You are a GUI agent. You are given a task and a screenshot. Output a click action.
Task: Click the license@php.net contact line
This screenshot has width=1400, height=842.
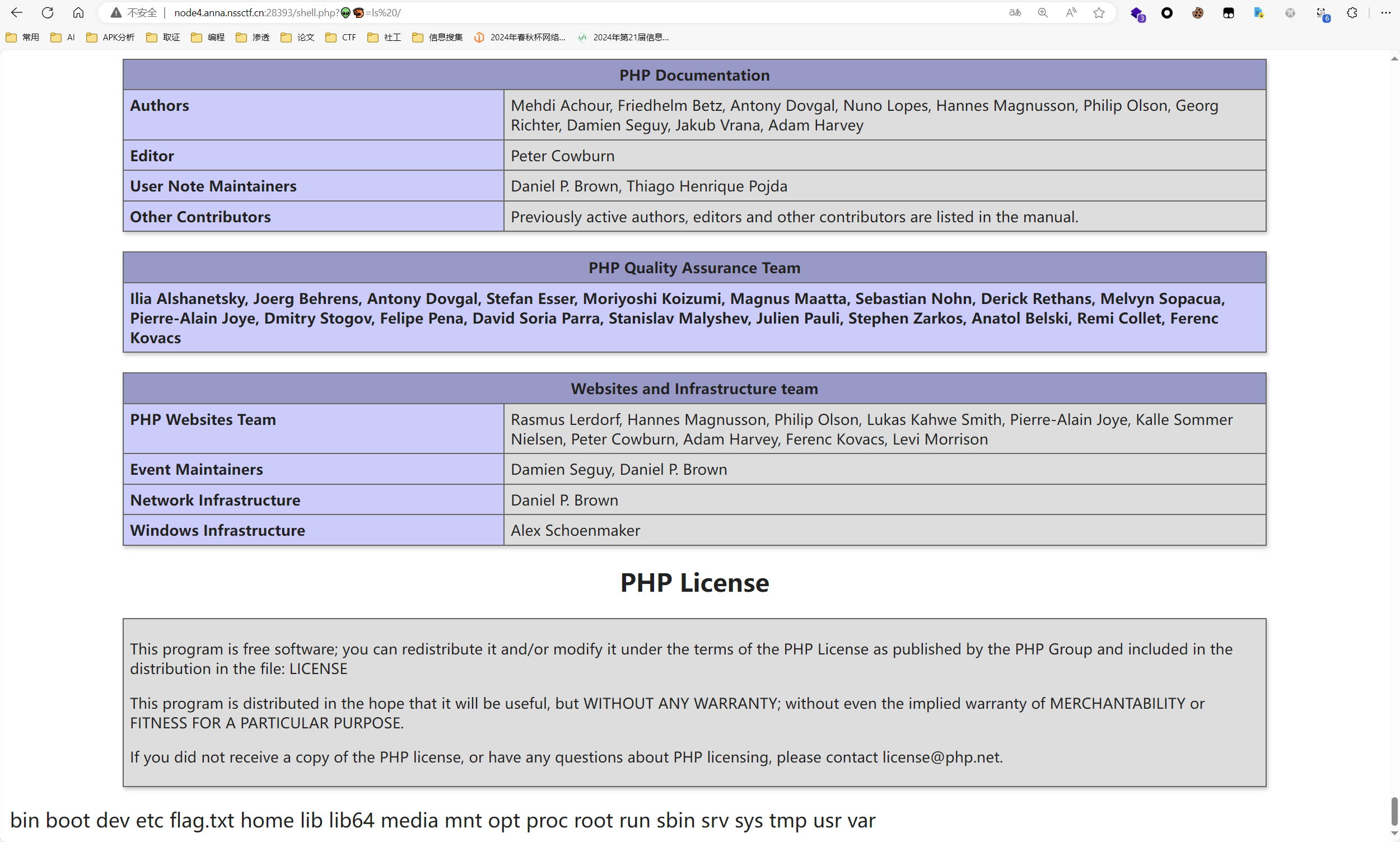click(566, 757)
